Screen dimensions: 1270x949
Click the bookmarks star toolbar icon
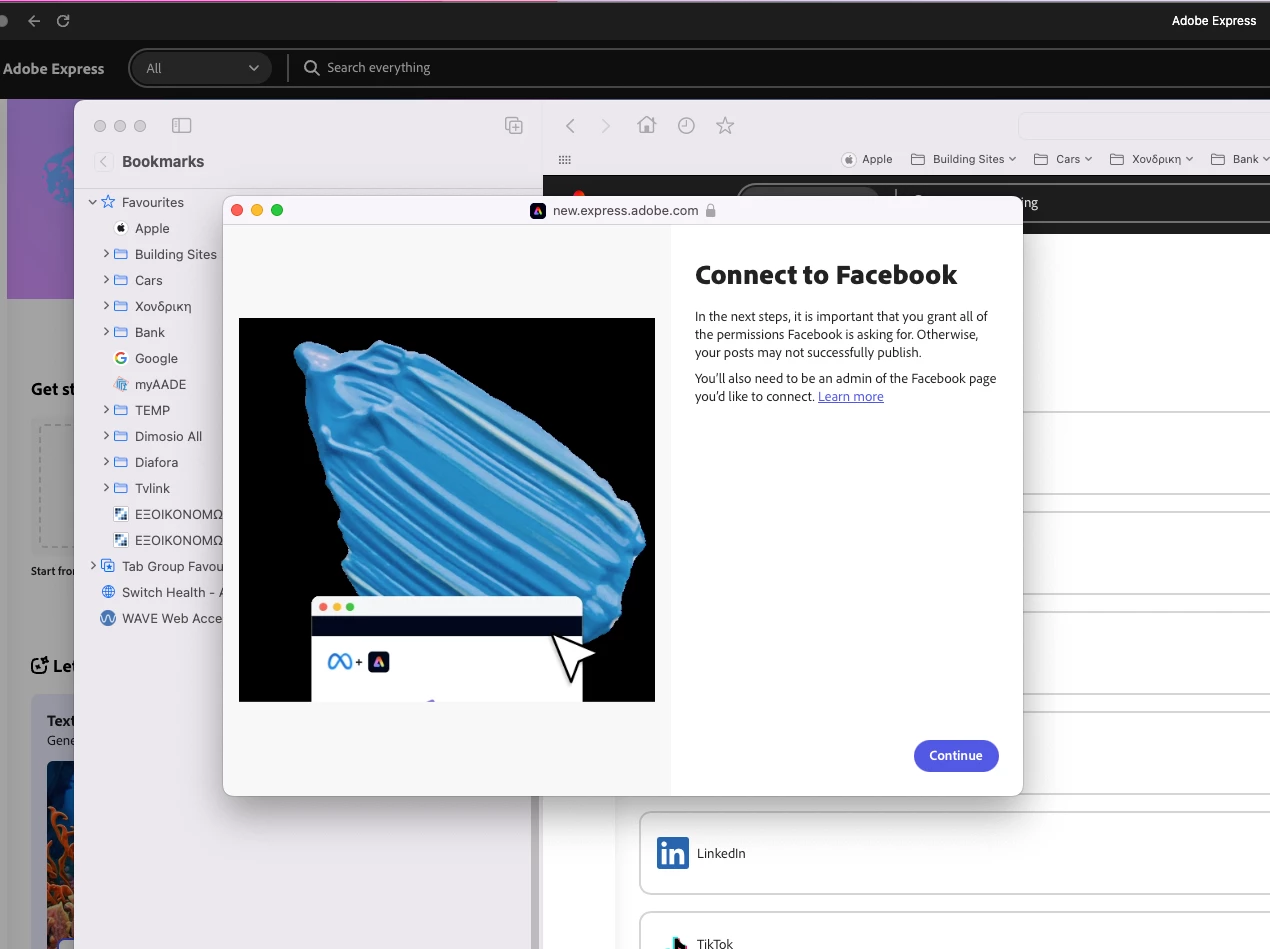tap(725, 125)
